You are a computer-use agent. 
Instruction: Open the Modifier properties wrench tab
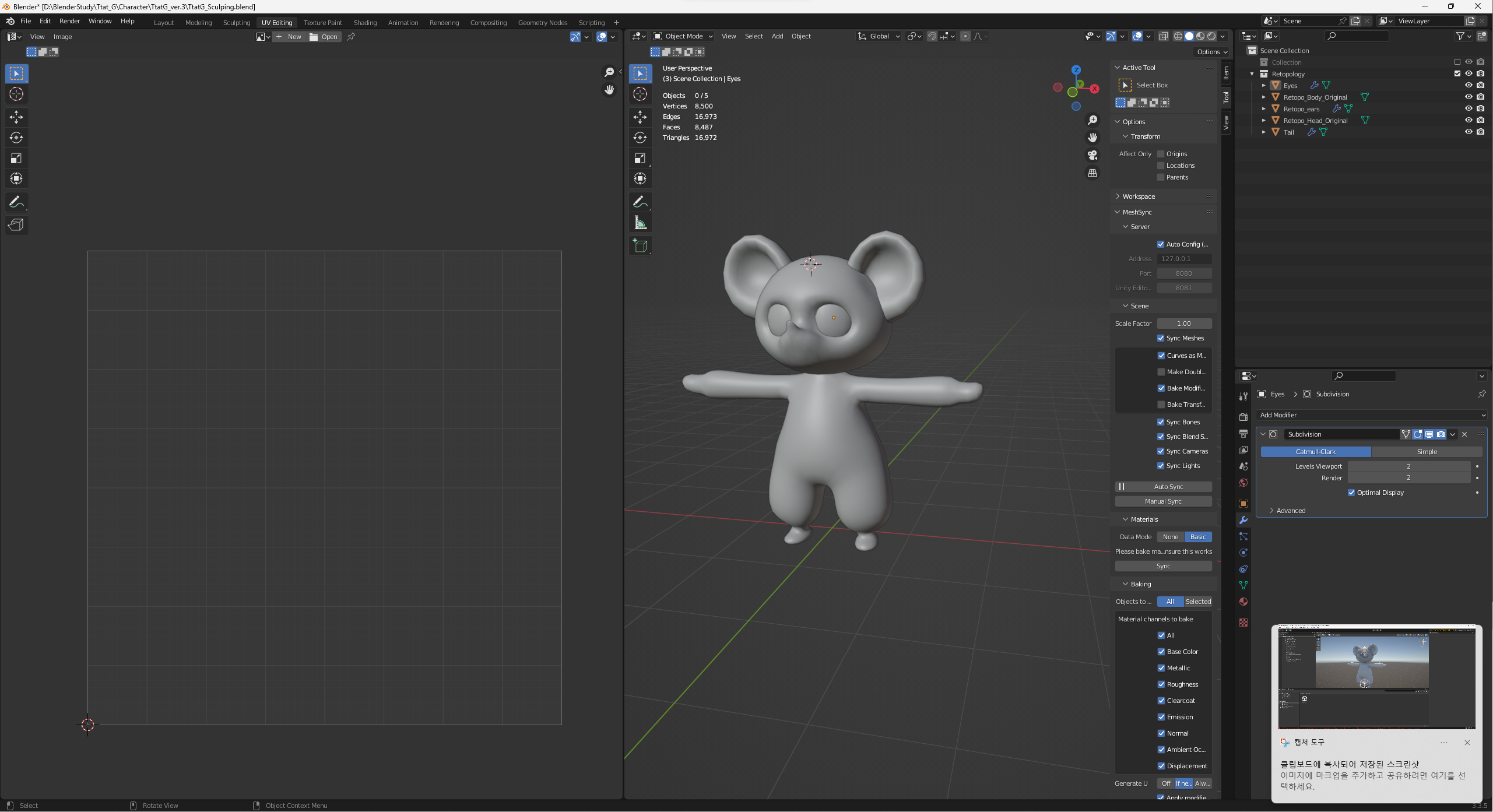click(x=1243, y=520)
